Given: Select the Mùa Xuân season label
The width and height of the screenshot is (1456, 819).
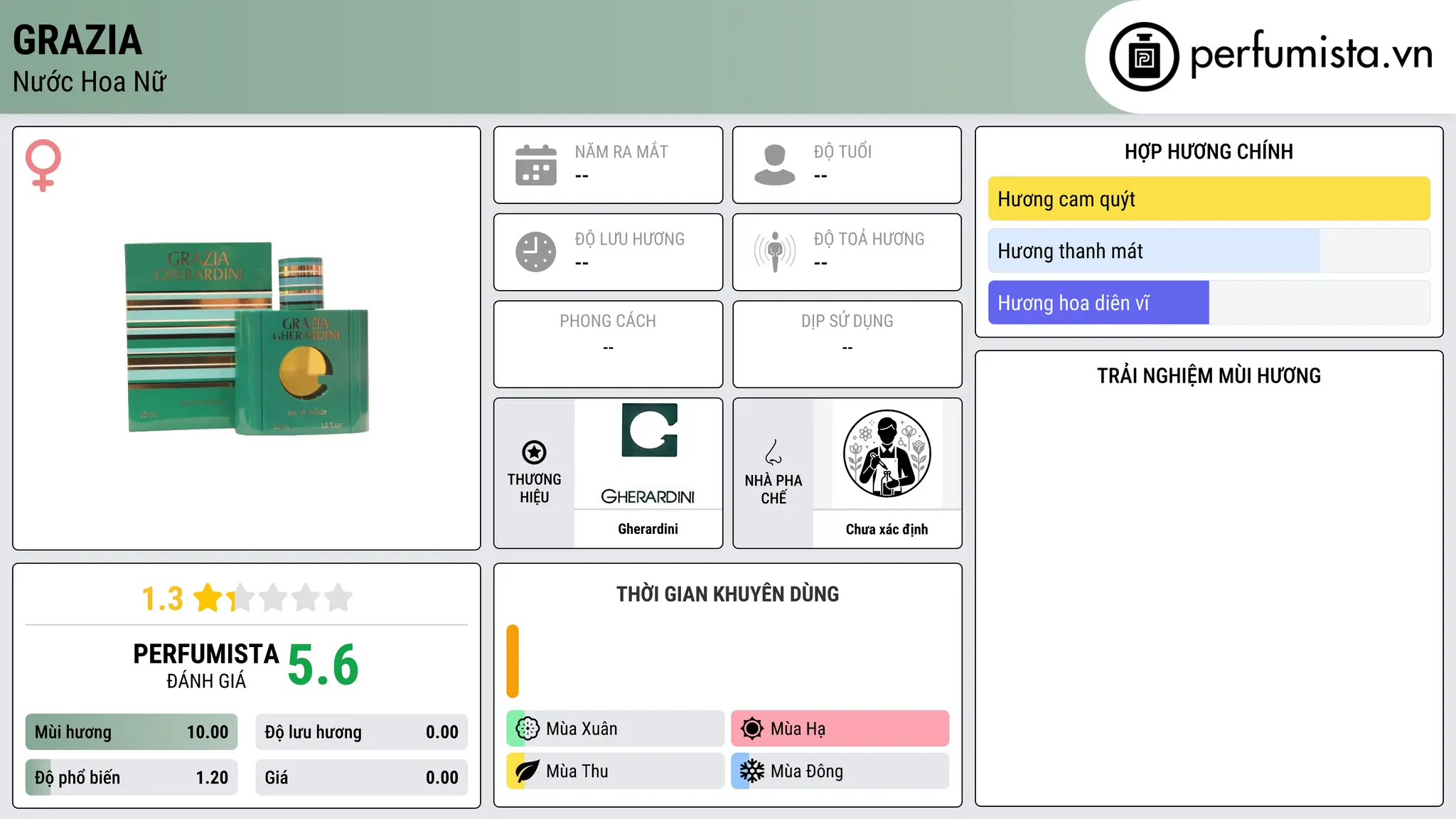Looking at the screenshot, I should click(x=582, y=729).
